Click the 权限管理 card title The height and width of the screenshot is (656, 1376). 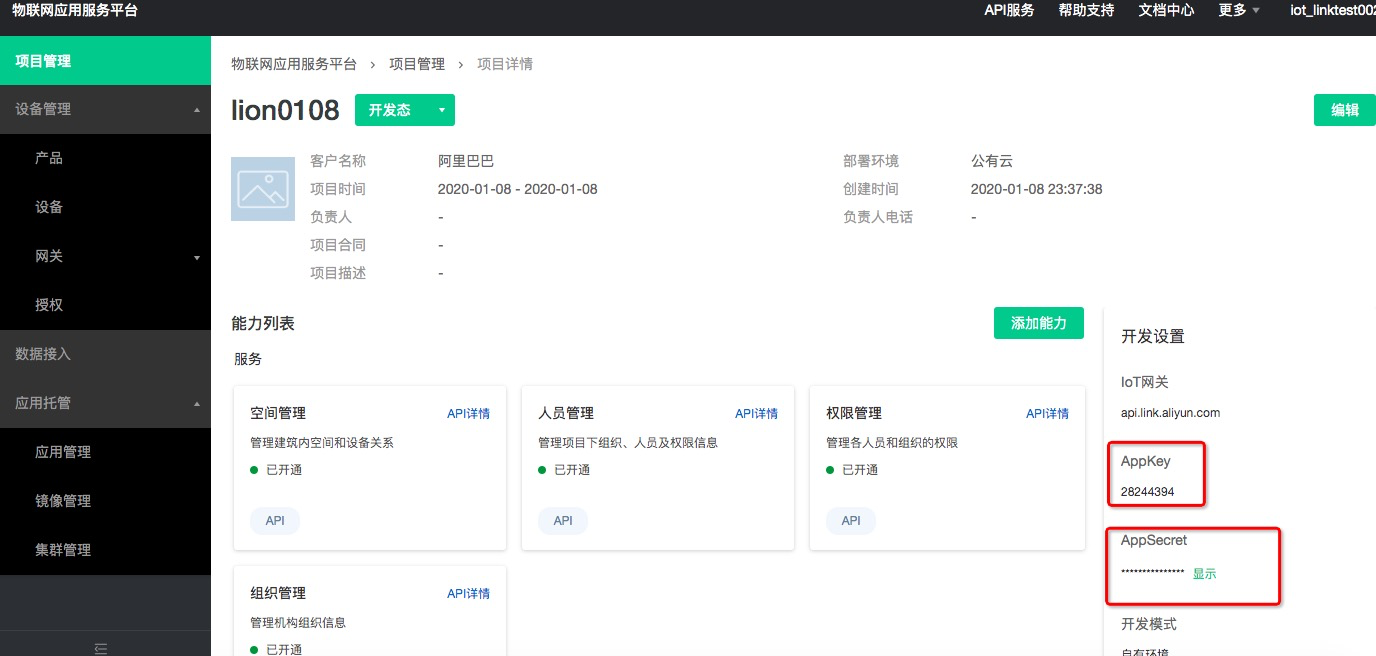coord(854,413)
